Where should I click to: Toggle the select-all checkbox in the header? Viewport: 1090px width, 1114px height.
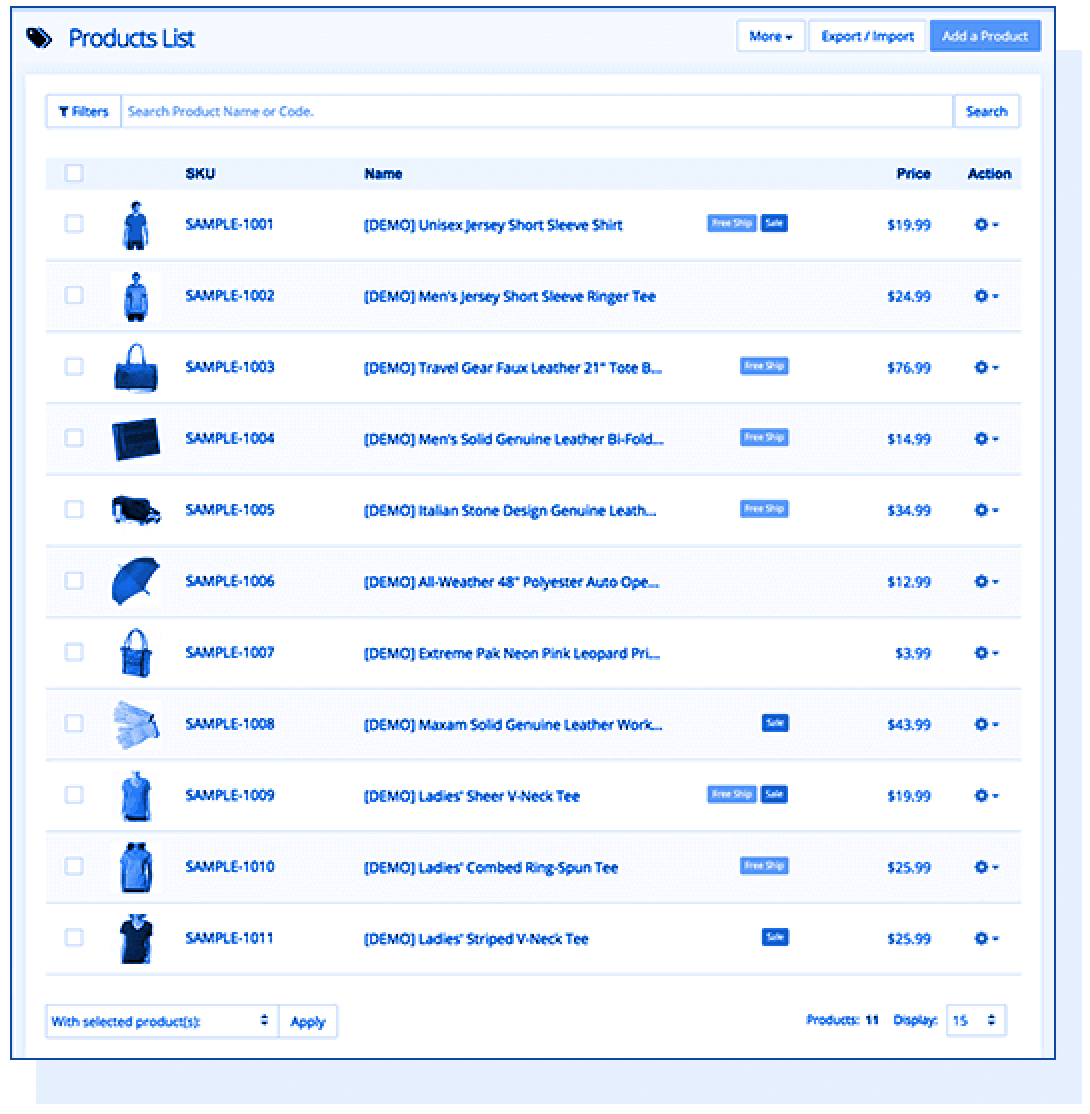(73, 173)
